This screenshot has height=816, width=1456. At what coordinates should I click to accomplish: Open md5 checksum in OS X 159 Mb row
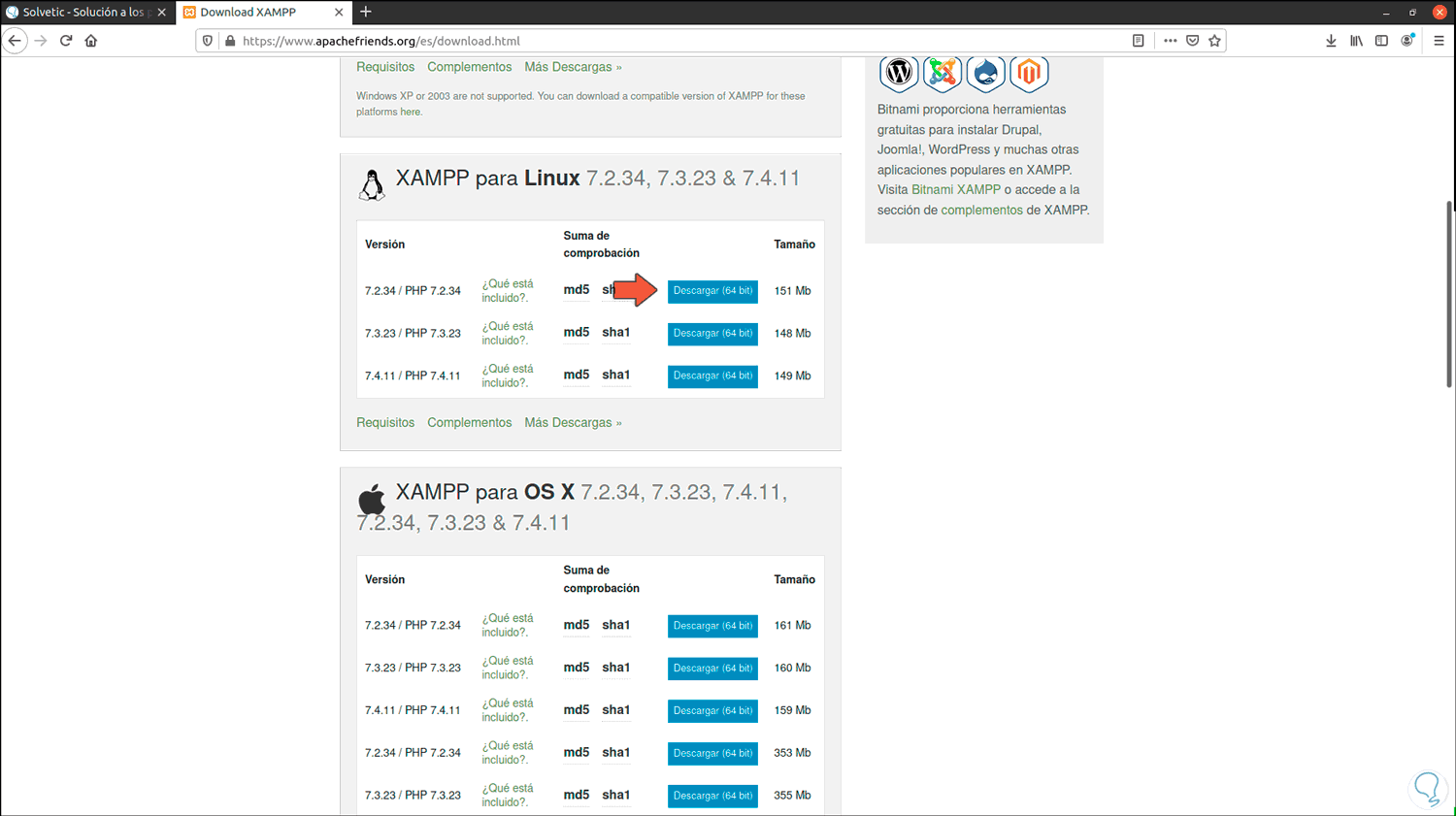click(x=577, y=710)
